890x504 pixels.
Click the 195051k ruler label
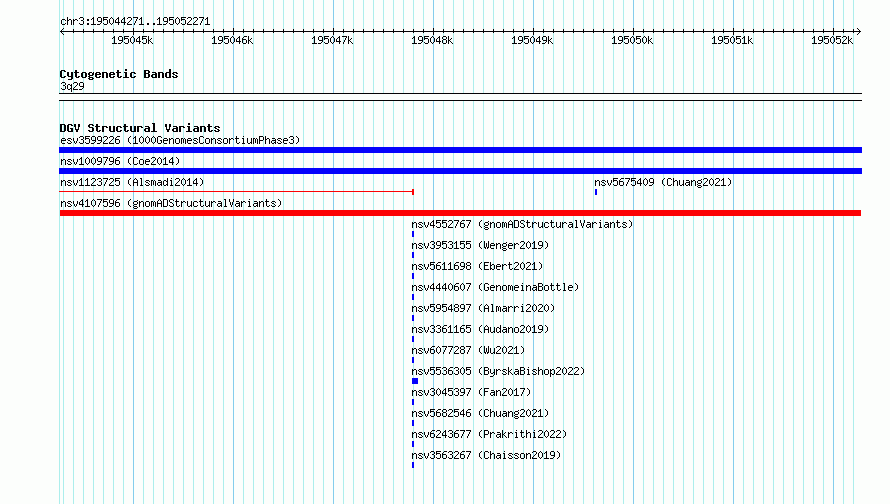[732, 40]
